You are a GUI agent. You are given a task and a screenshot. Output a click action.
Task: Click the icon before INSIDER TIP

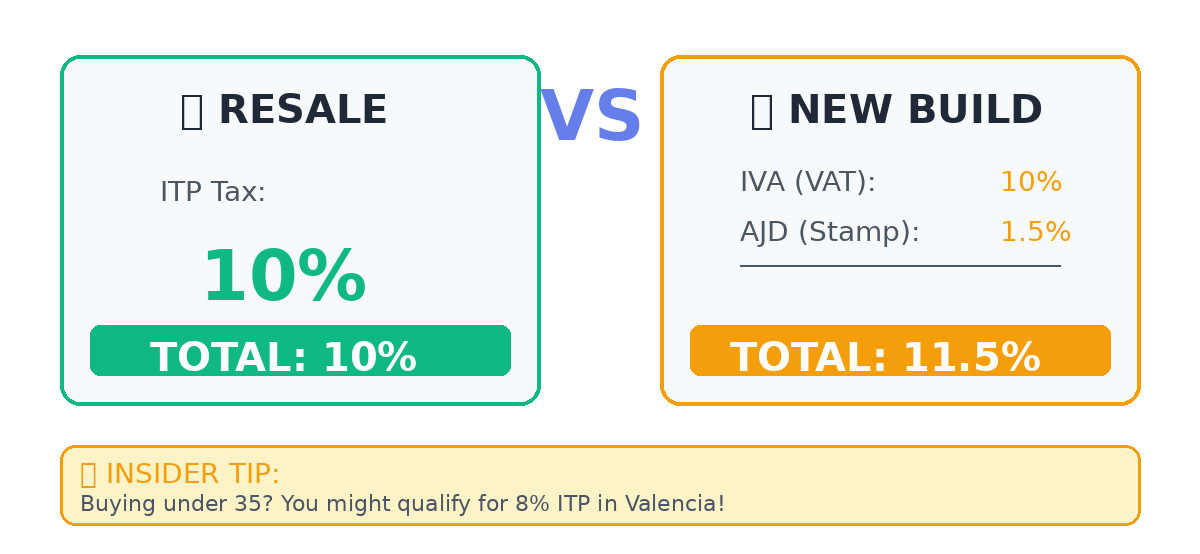pos(88,474)
